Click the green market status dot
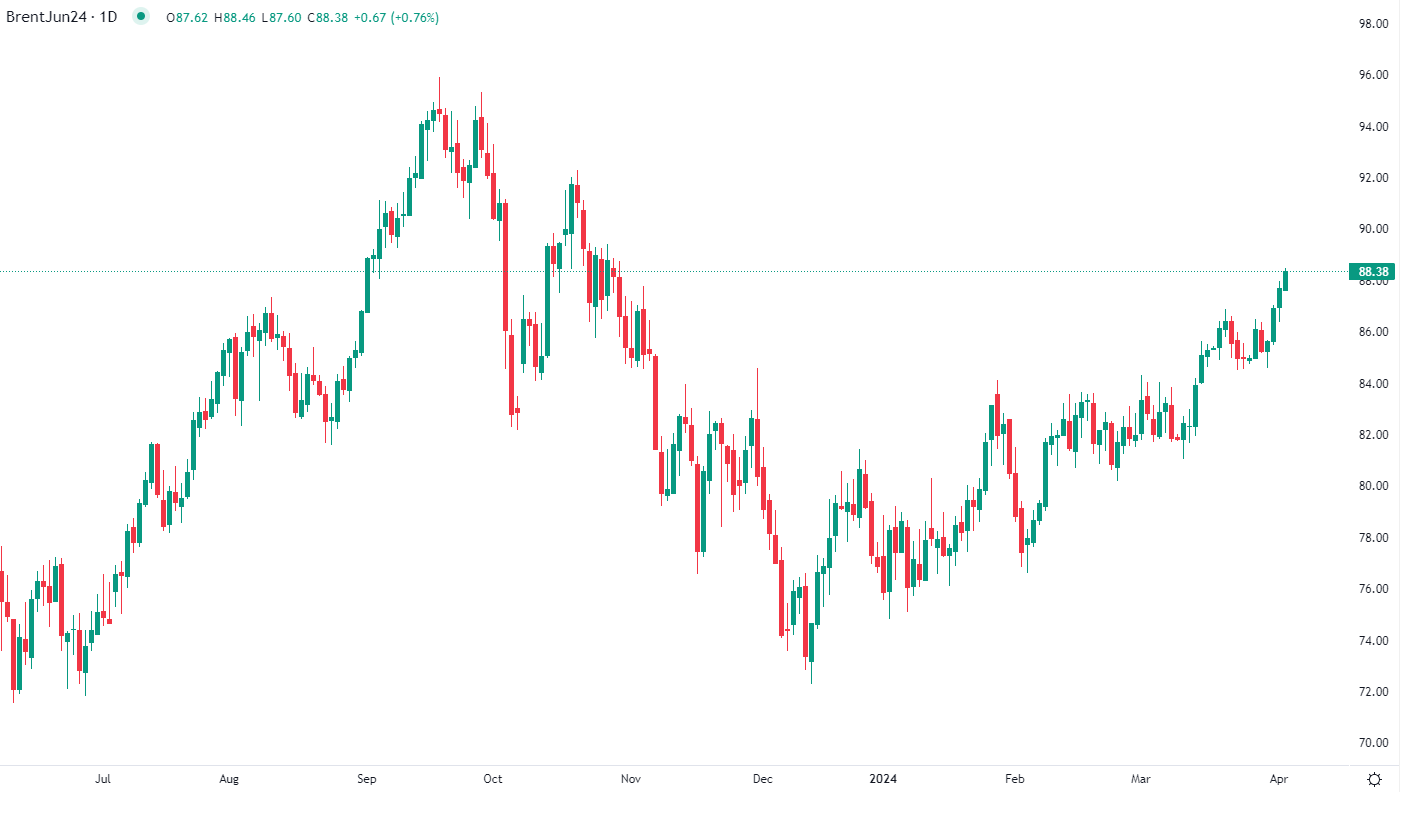1413x814 pixels. [x=140, y=17]
